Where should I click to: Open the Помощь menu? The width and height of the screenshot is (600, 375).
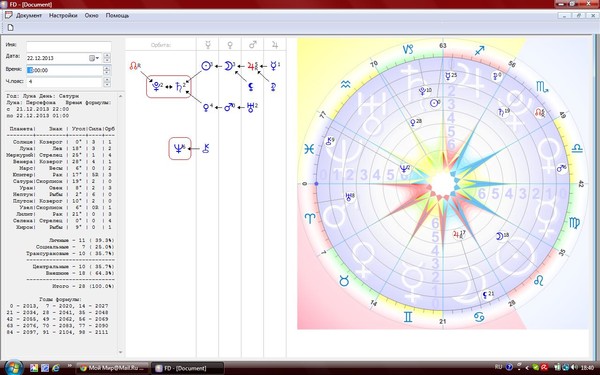117,15
